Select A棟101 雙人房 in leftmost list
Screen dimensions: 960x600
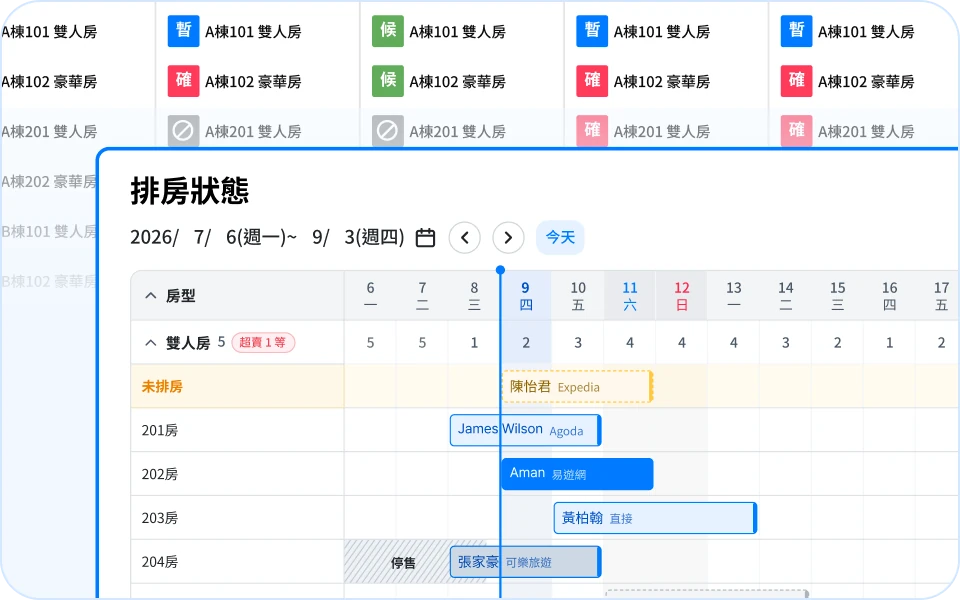tap(49, 32)
